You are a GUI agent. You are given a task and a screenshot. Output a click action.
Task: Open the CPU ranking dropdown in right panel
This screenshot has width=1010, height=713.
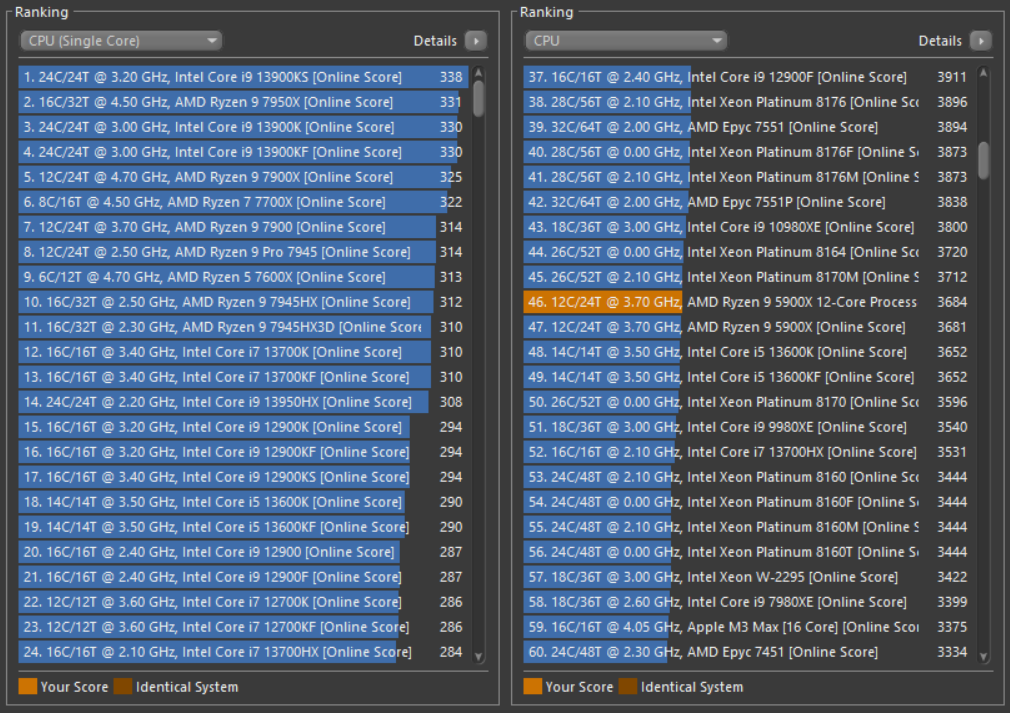click(x=626, y=41)
